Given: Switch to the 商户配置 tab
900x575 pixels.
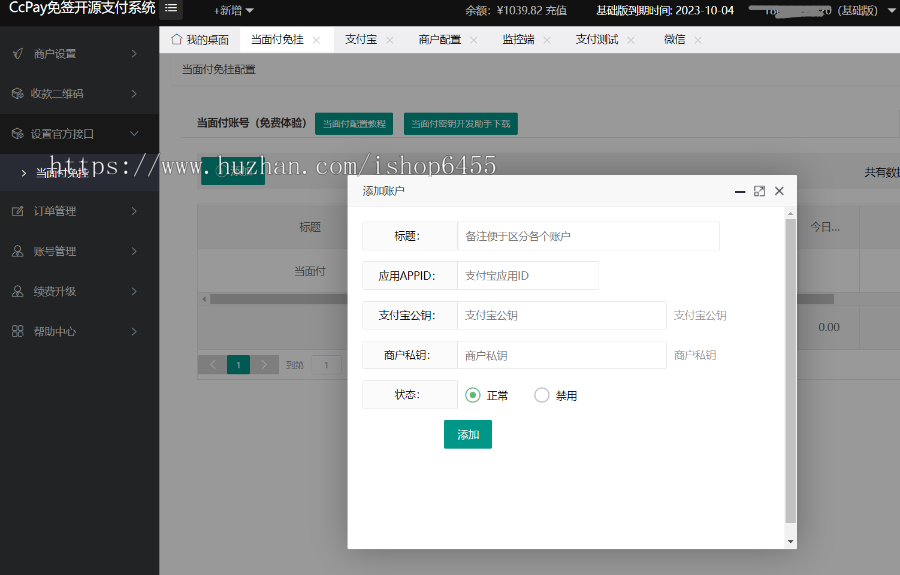Looking at the screenshot, I should click(x=439, y=40).
